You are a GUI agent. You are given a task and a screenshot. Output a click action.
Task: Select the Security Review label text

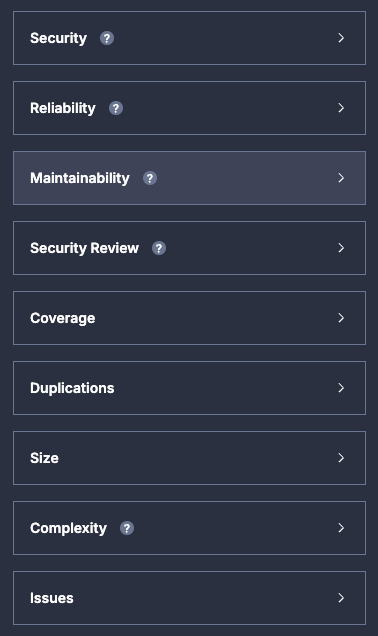(x=84, y=248)
